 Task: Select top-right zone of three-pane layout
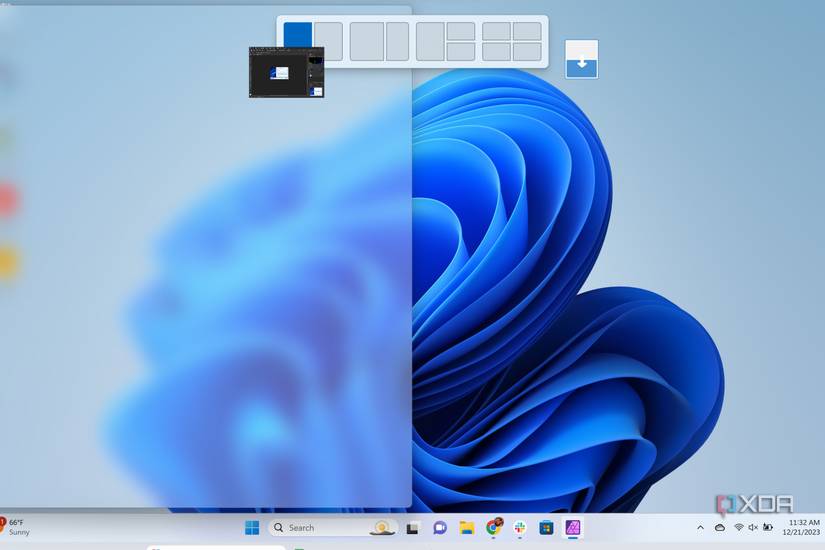[x=461, y=31]
